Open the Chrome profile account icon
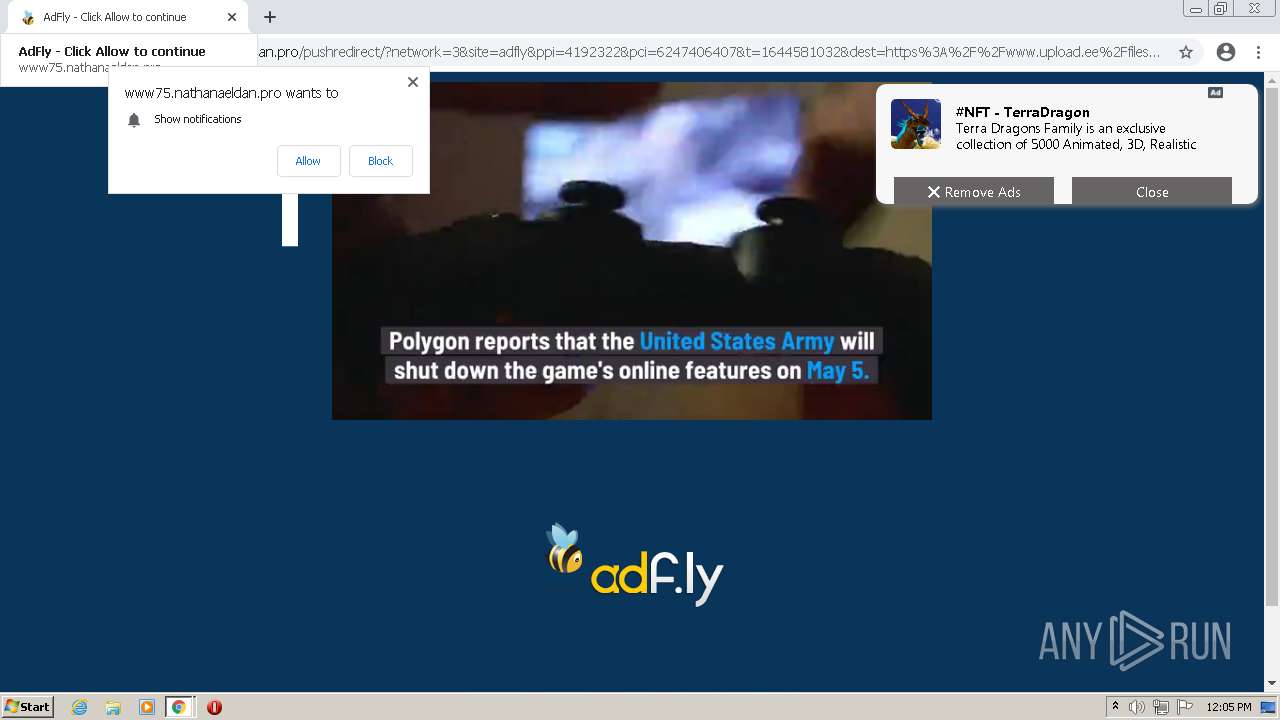The image size is (1280, 720). (1226, 52)
